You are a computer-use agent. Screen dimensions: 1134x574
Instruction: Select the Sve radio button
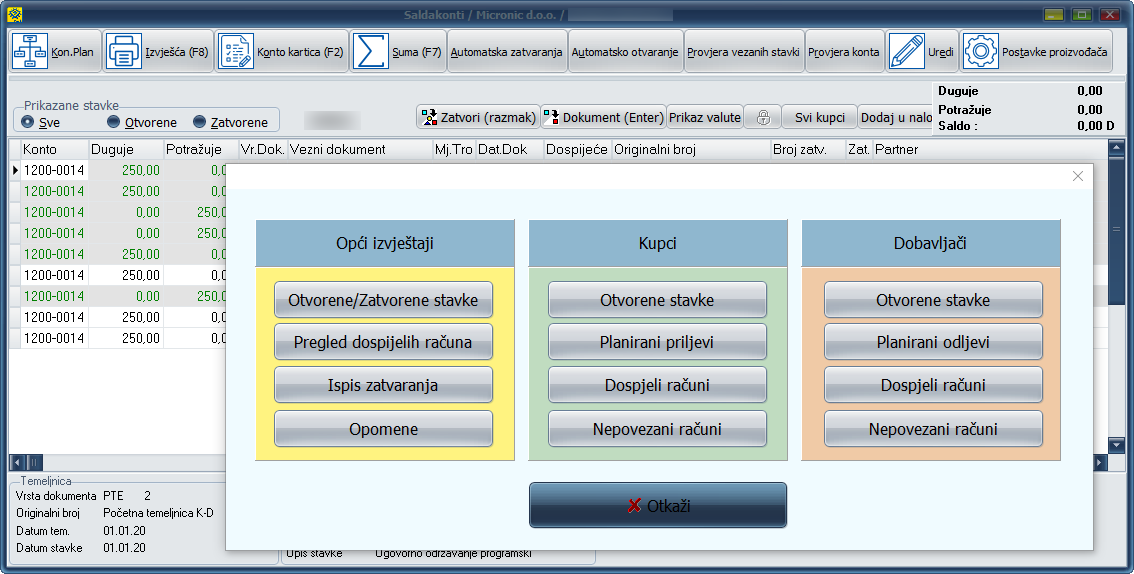(27, 122)
